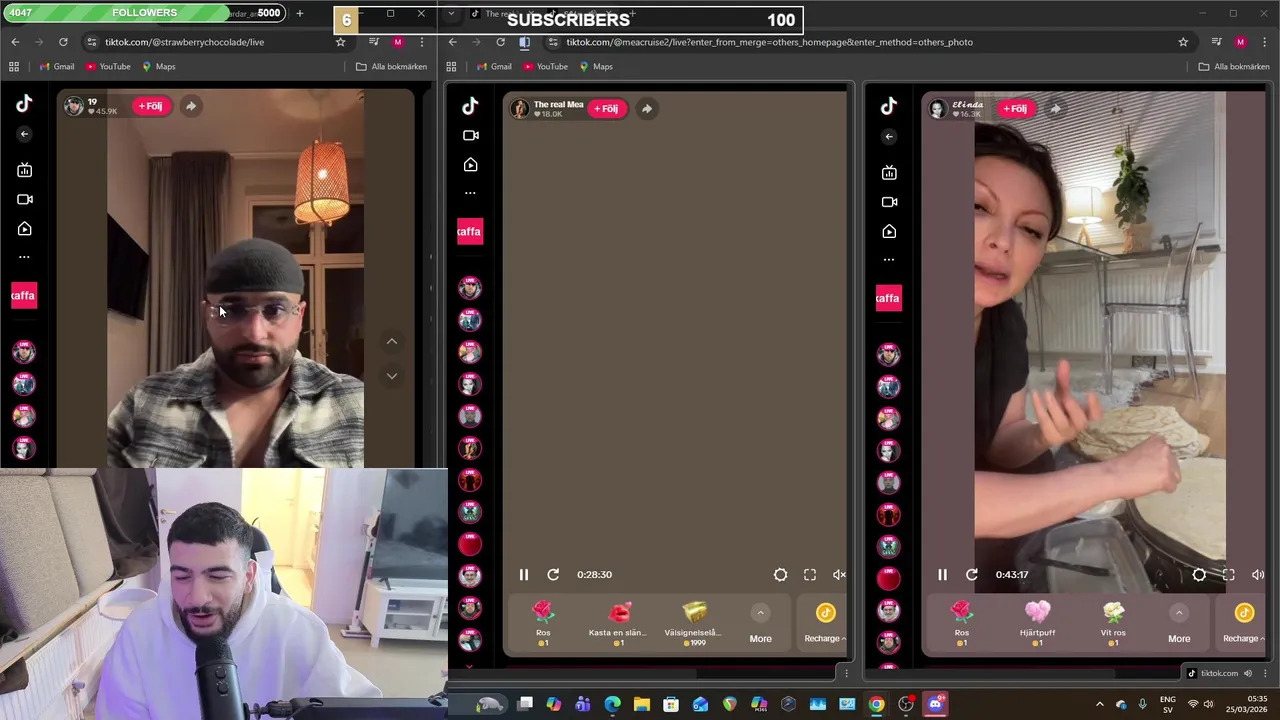Click TikTok logo in The real Mea pane

tap(470, 106)
